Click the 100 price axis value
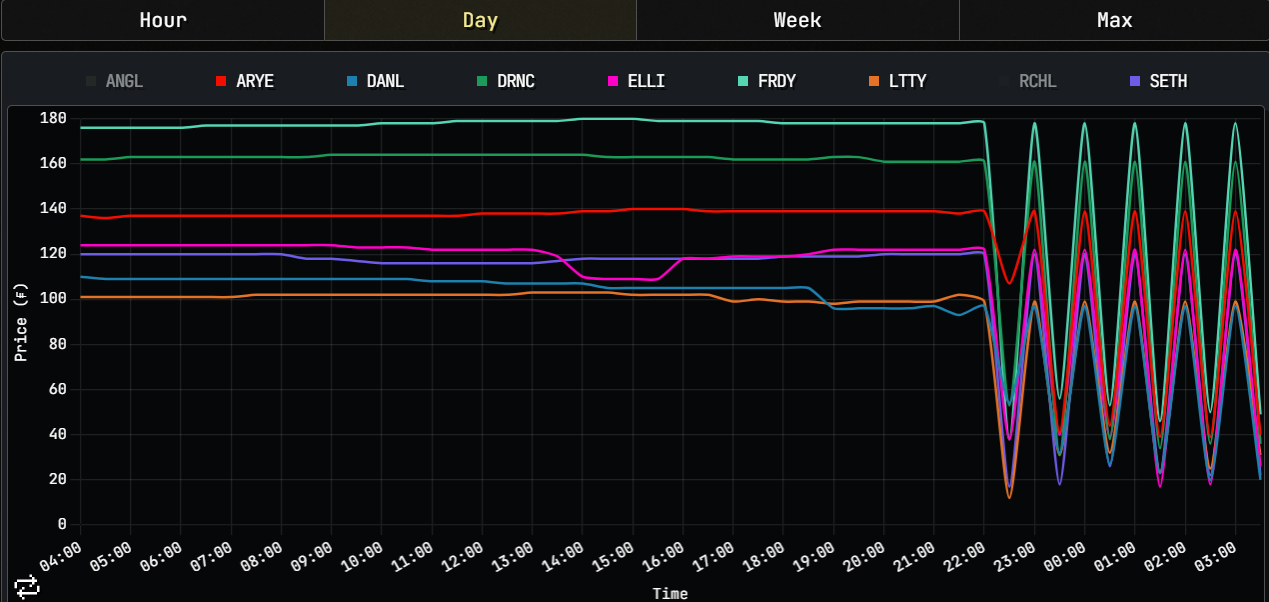 [52, 299]
